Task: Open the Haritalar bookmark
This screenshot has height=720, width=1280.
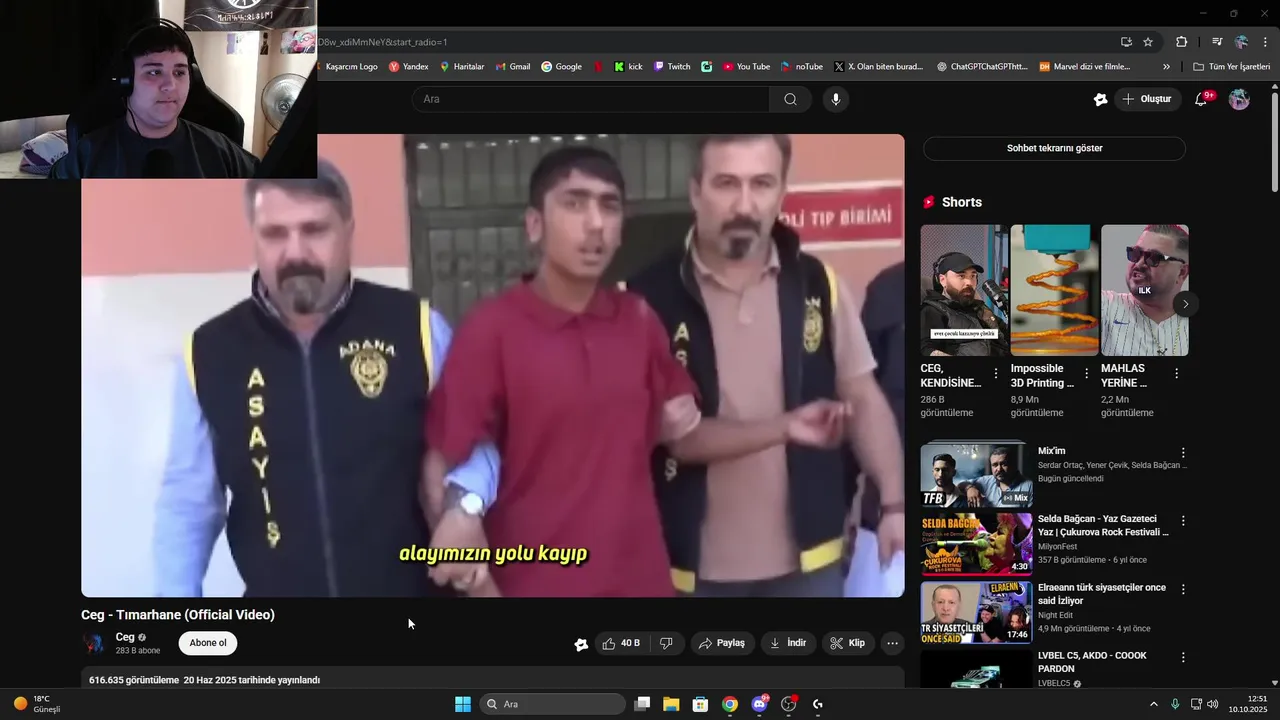Action: (x=461, y=67)
